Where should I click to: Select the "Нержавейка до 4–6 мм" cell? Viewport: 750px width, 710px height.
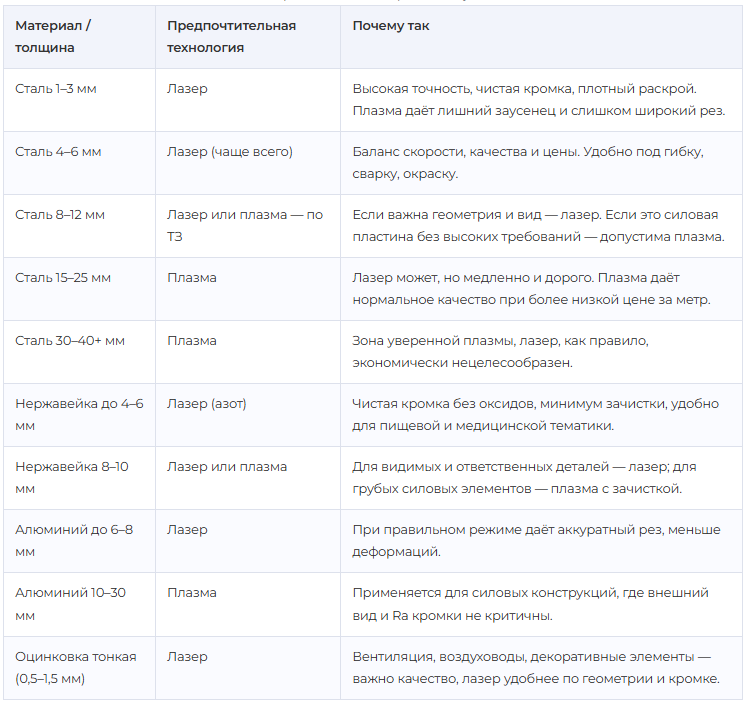[x=79, y=415]
